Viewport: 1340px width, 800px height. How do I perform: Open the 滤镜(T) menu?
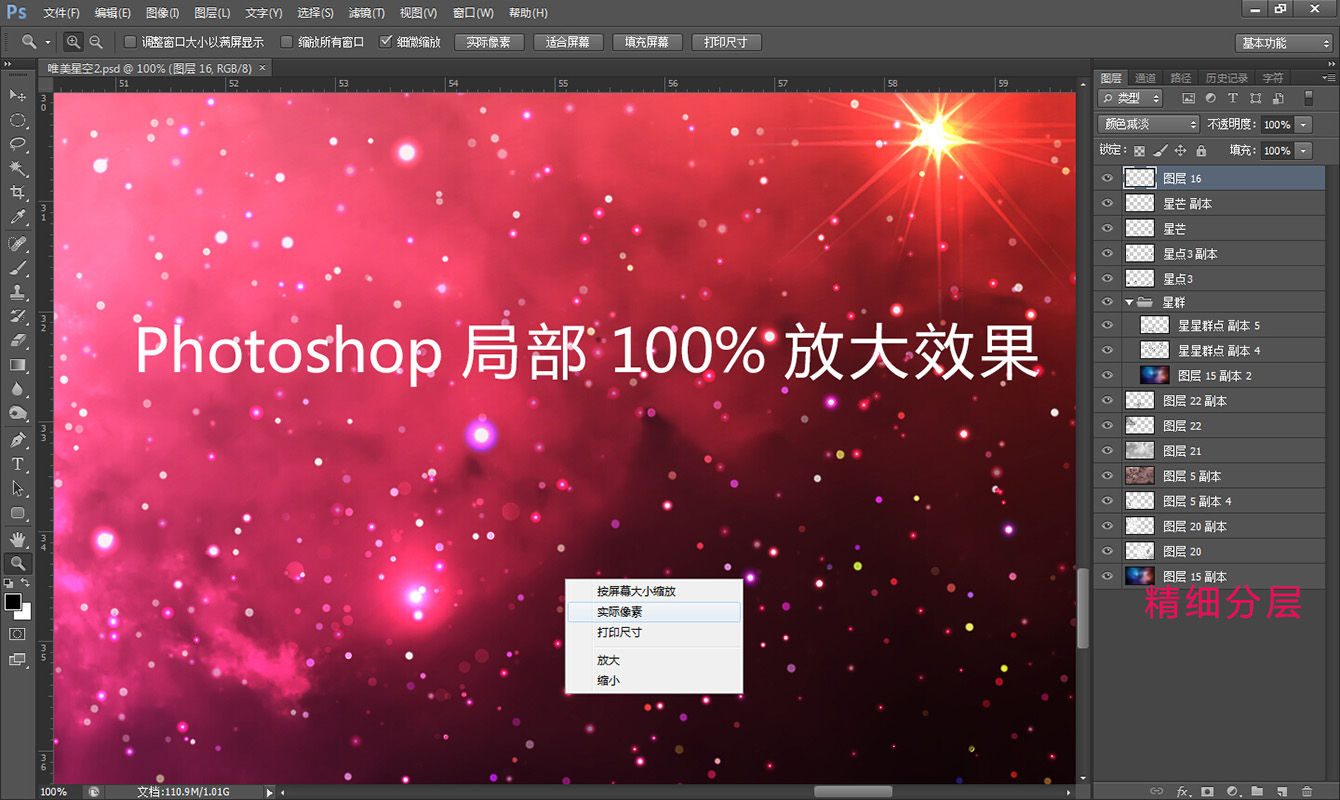(366, 13)
